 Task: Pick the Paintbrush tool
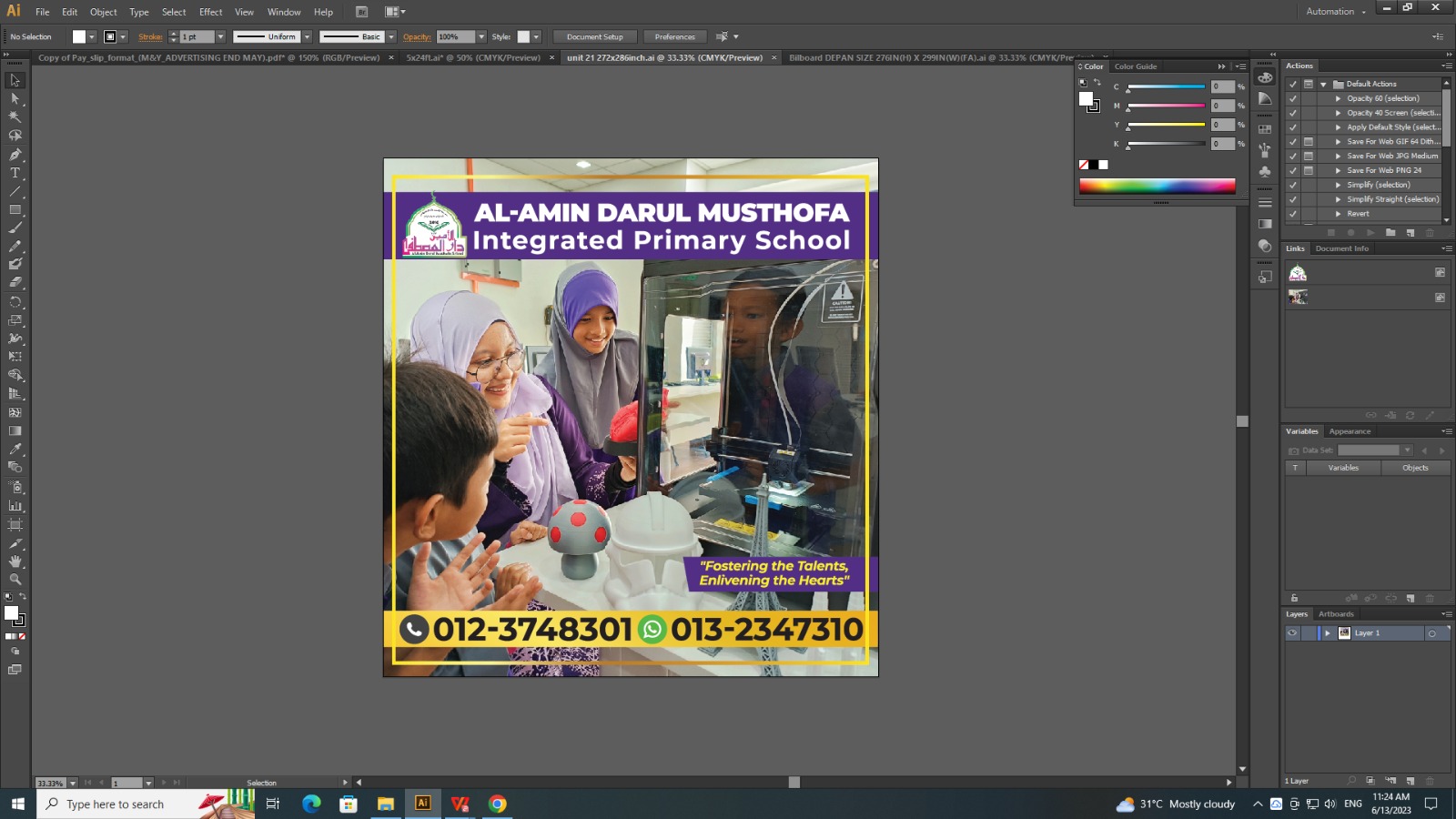[x=15, y=228]
